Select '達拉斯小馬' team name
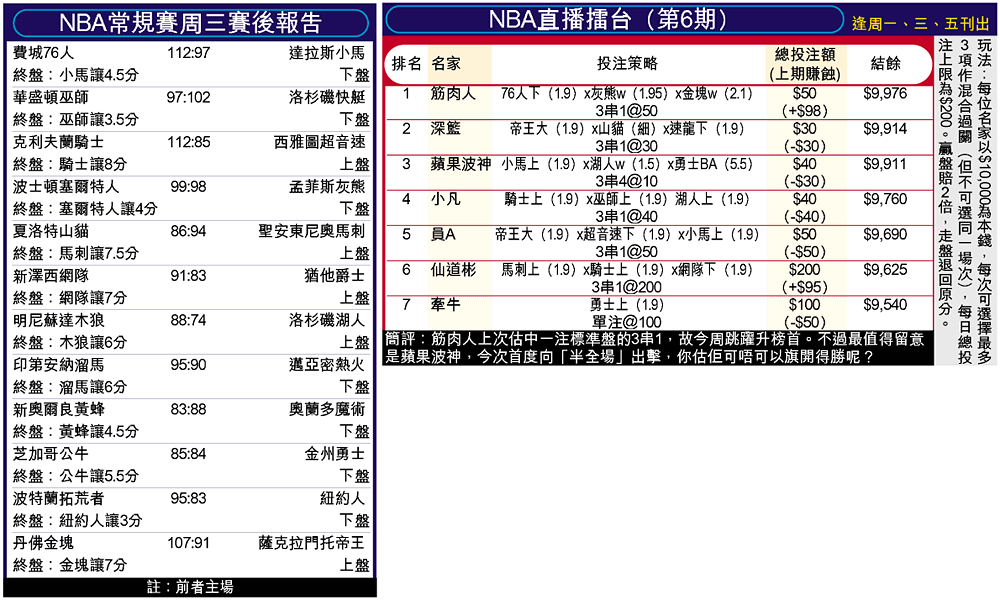 [x=327, y=52]
